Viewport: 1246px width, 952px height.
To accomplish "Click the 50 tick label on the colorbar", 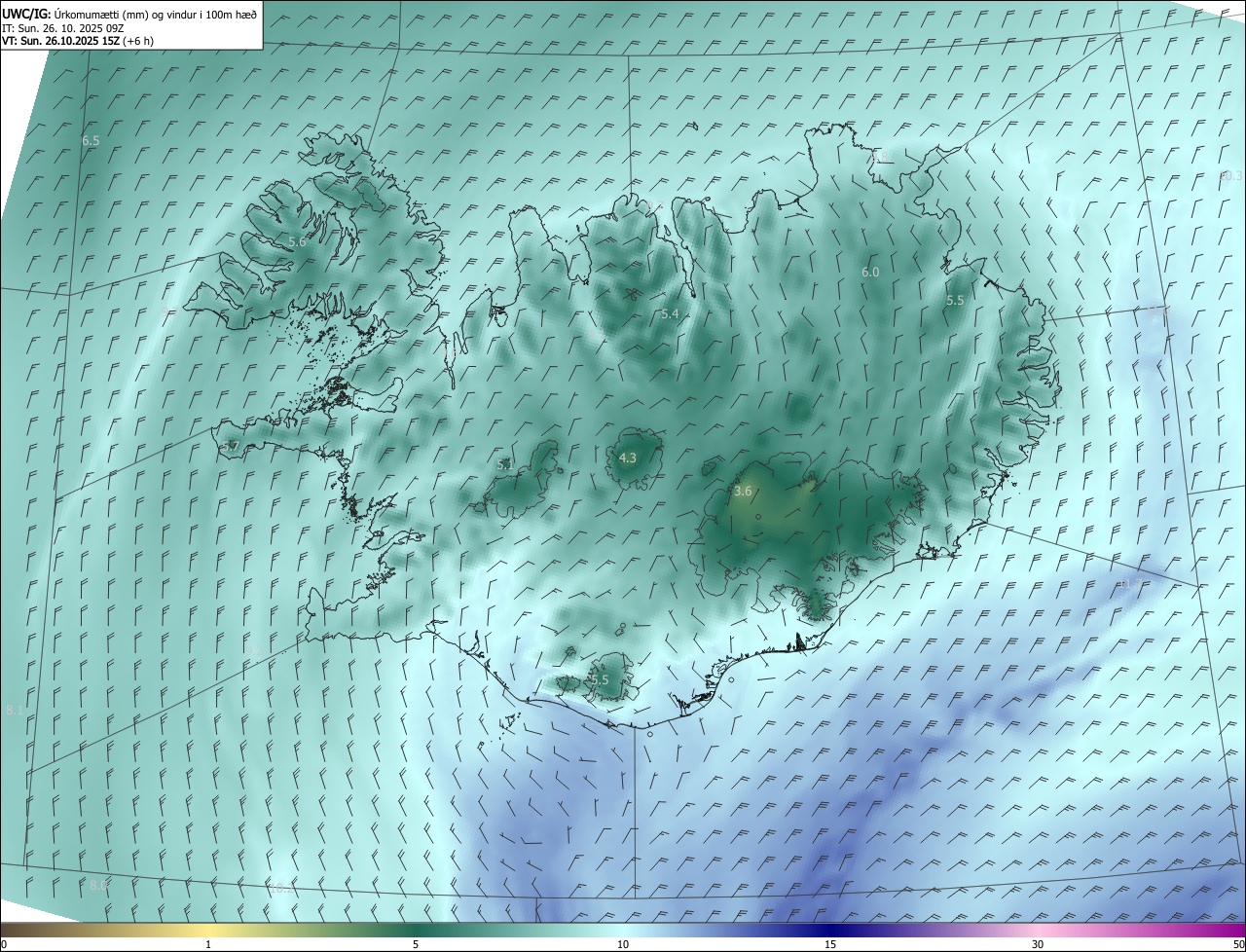I will pos(1238,944).
